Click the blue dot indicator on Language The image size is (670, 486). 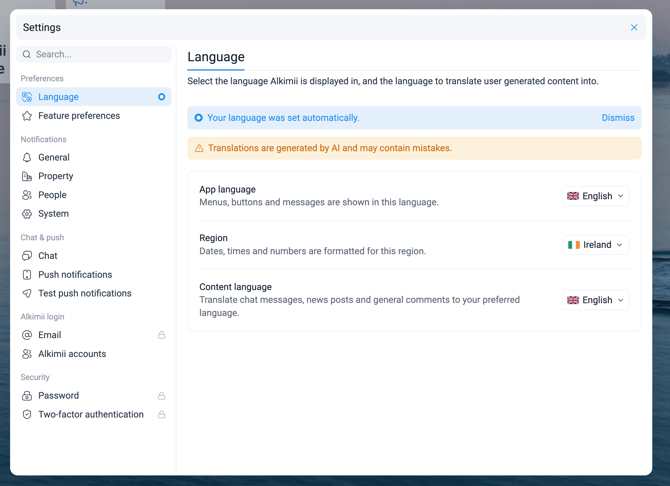pyautogui.click(x=162, y=97)
